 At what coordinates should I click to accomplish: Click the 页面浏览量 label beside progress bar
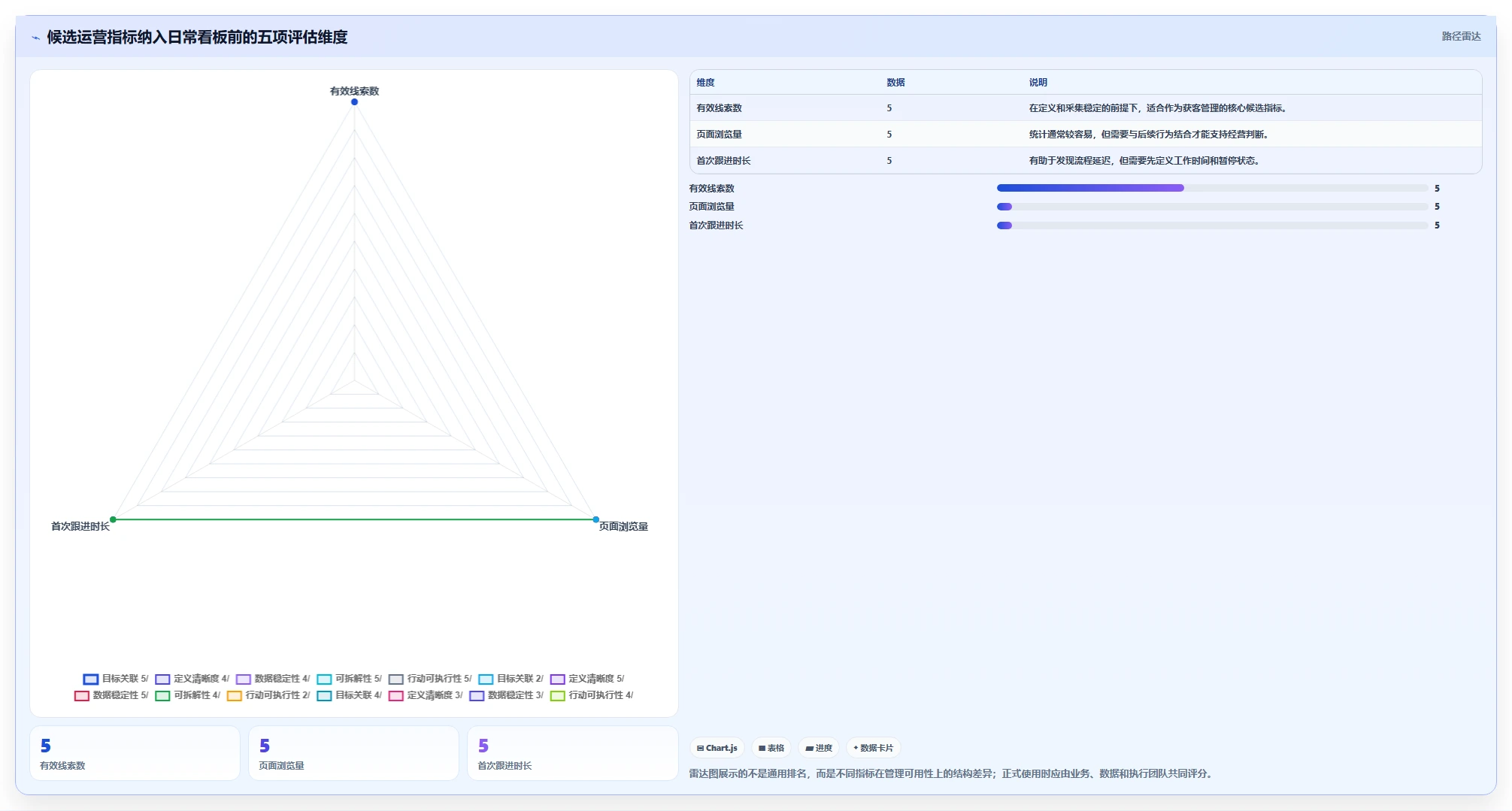pyautogui.click(x=711, y=207)
